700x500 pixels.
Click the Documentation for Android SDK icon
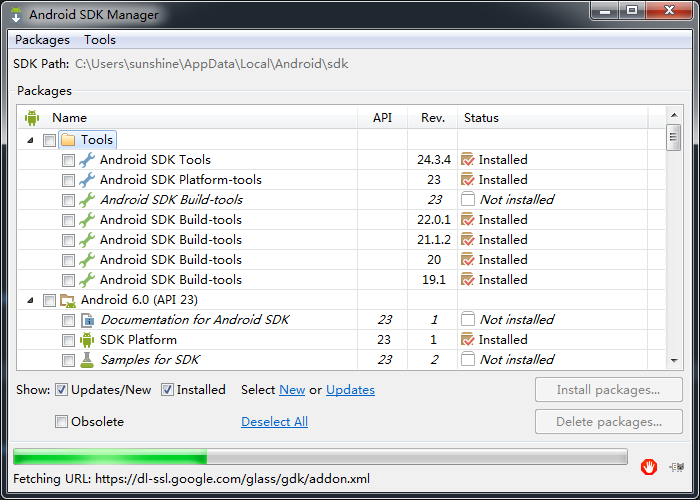pyautogui.click(x=87, y=320)
